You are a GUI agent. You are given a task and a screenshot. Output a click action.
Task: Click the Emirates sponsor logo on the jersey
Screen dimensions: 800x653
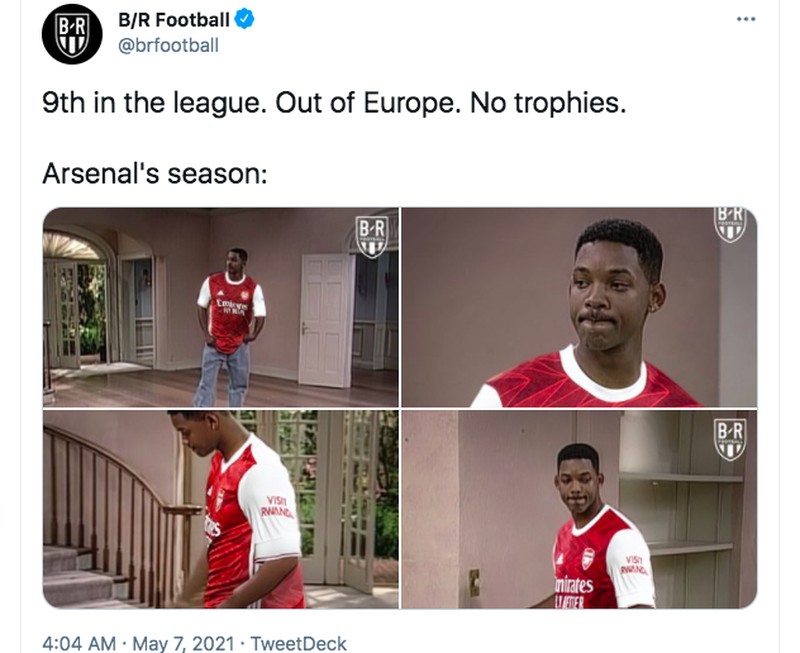point(231,303)
